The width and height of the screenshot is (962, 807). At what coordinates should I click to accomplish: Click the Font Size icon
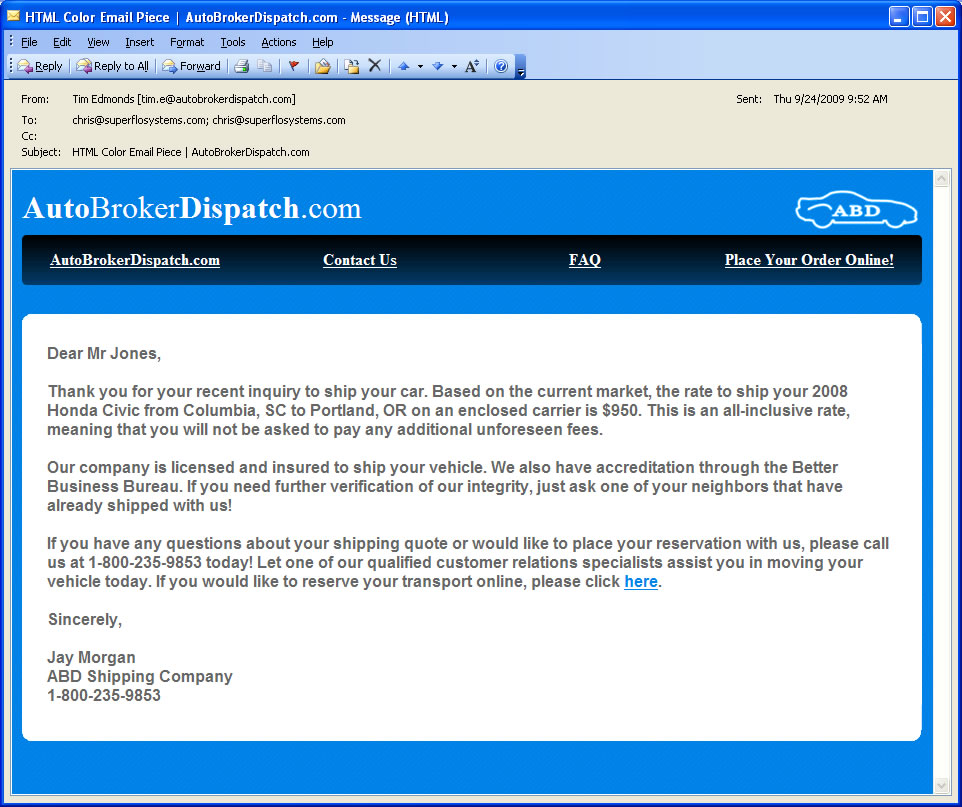point(471,66)
